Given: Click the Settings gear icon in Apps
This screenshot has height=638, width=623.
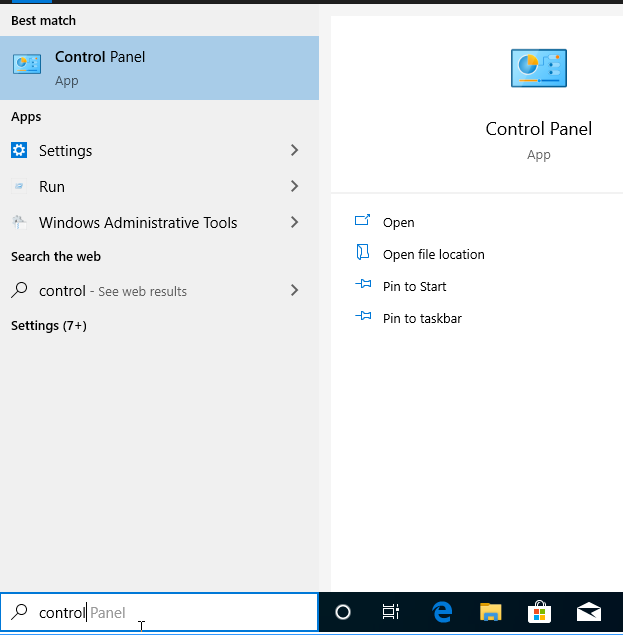Looking at the screenshot, I should (x=20, y=151).
